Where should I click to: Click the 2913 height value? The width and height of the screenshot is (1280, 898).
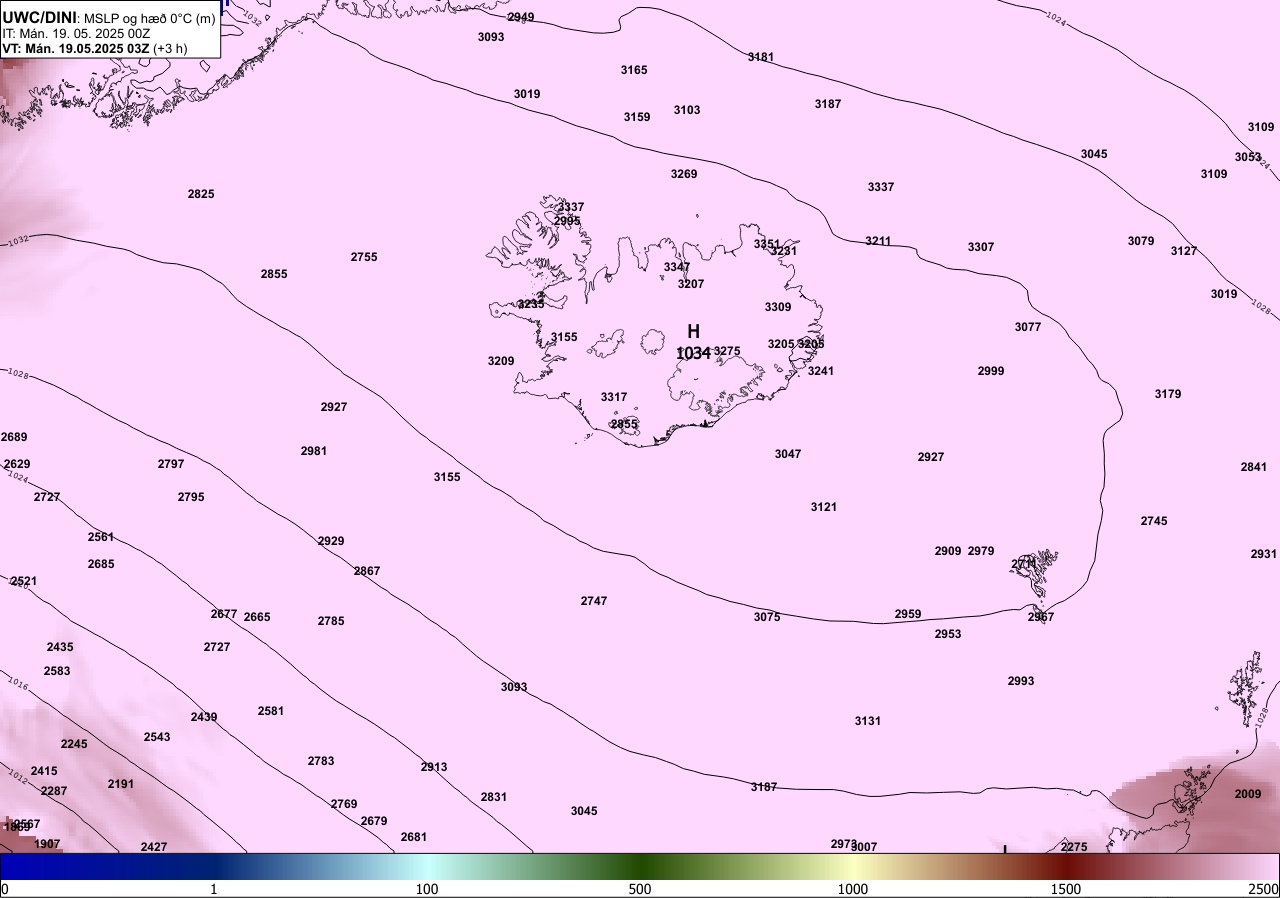coord(434,767)
